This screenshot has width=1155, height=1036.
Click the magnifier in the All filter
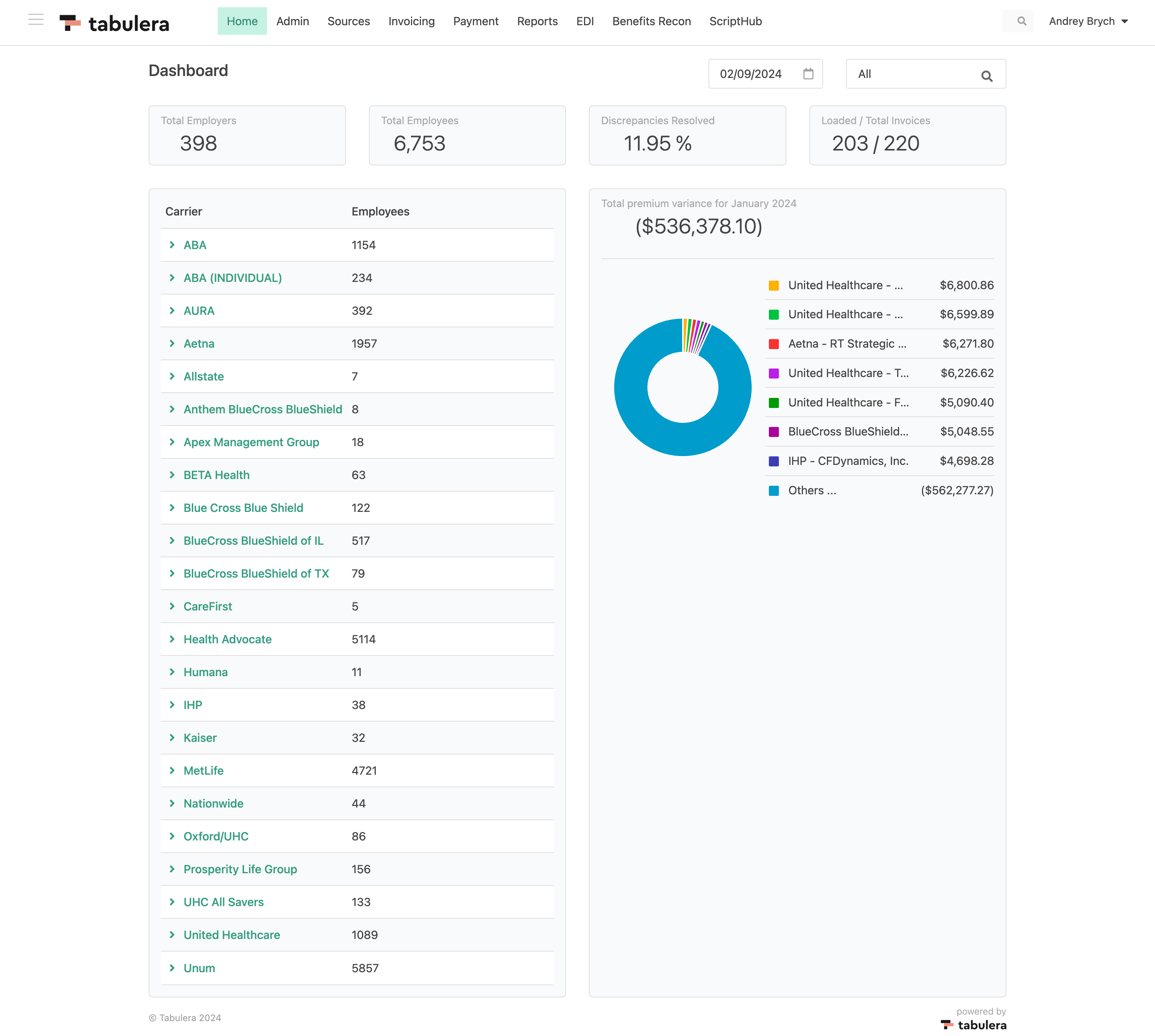(987, 76)
